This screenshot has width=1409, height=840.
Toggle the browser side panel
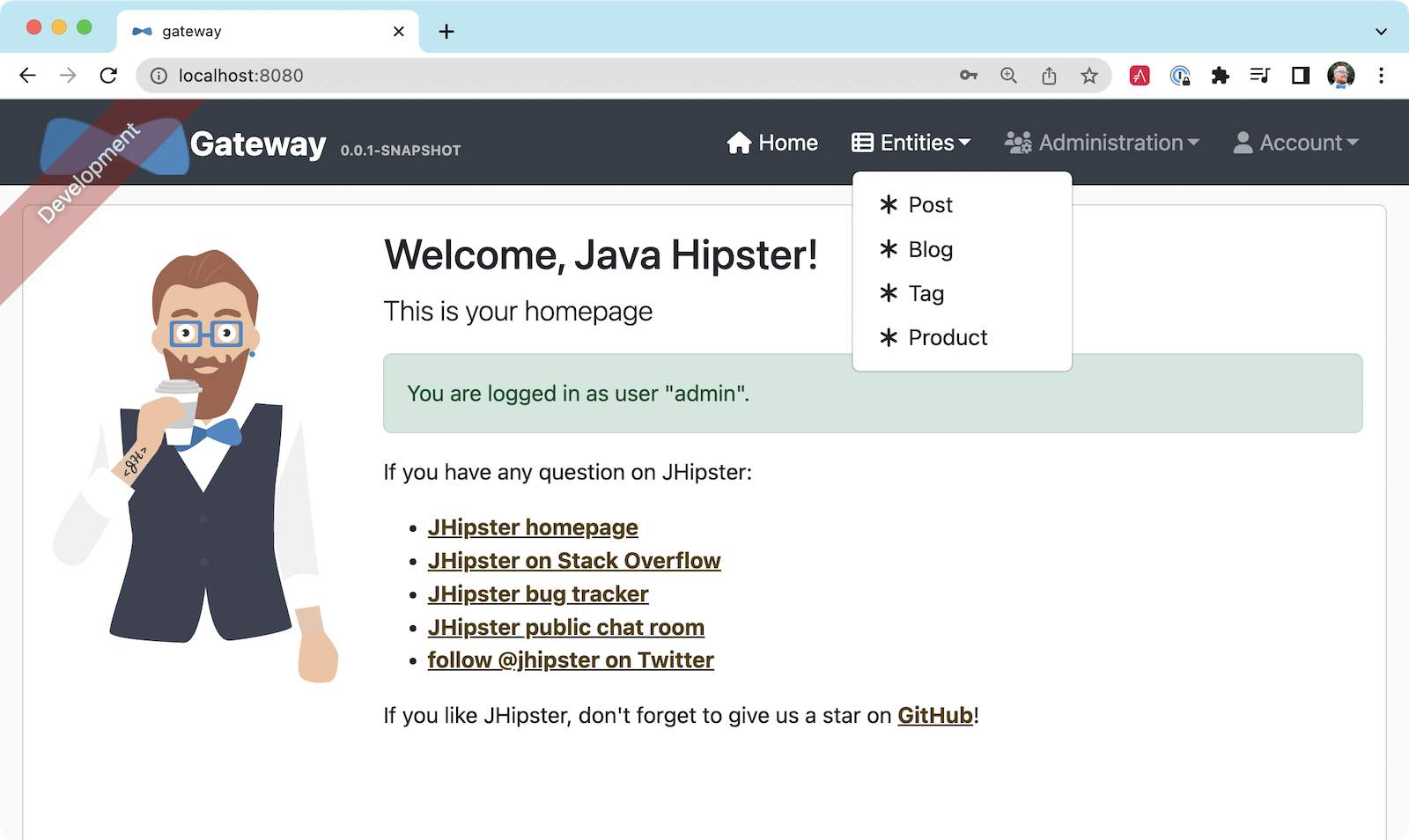coord(1300,76)
